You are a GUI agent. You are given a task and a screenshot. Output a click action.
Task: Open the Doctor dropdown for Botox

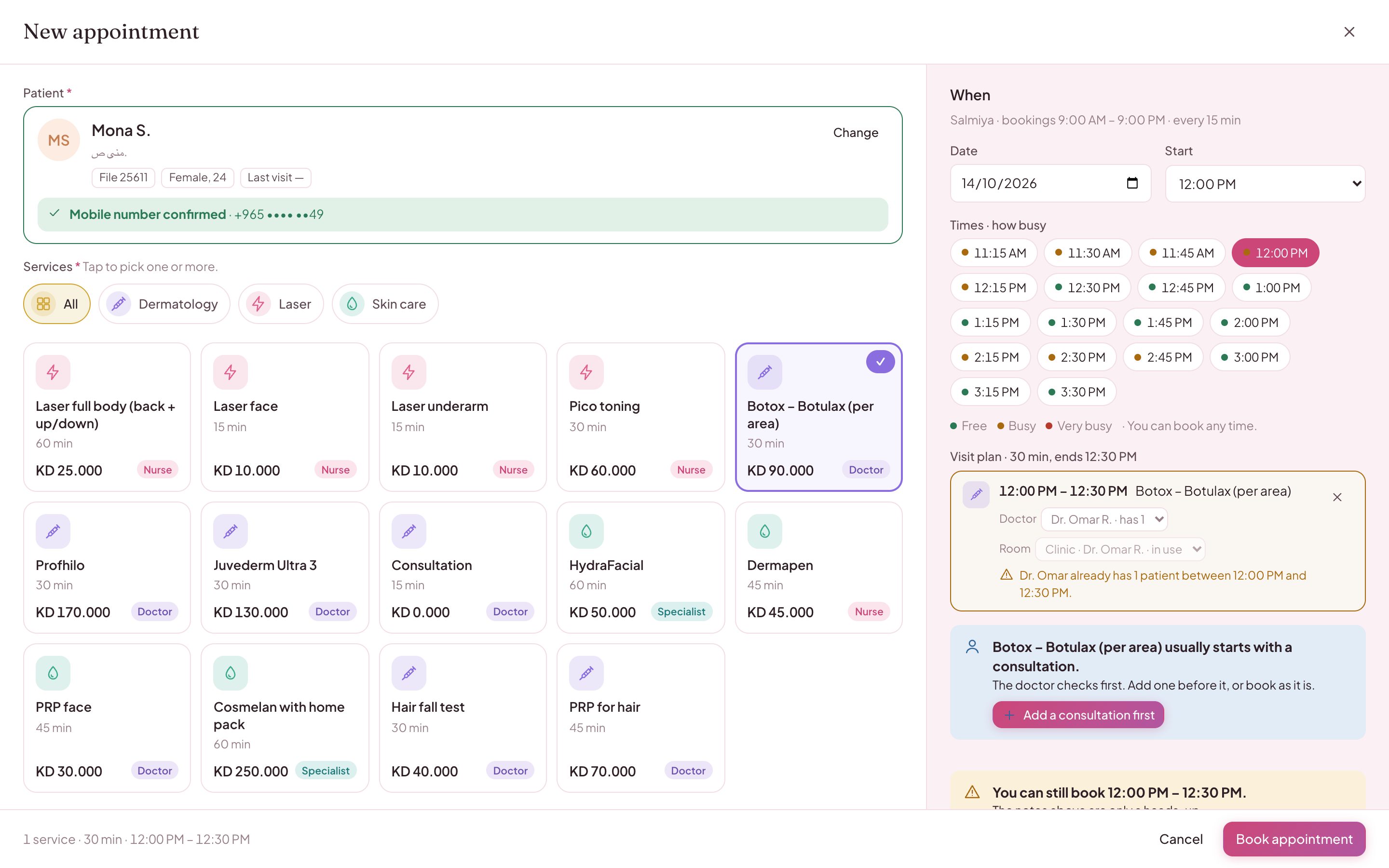point(1104,519)
